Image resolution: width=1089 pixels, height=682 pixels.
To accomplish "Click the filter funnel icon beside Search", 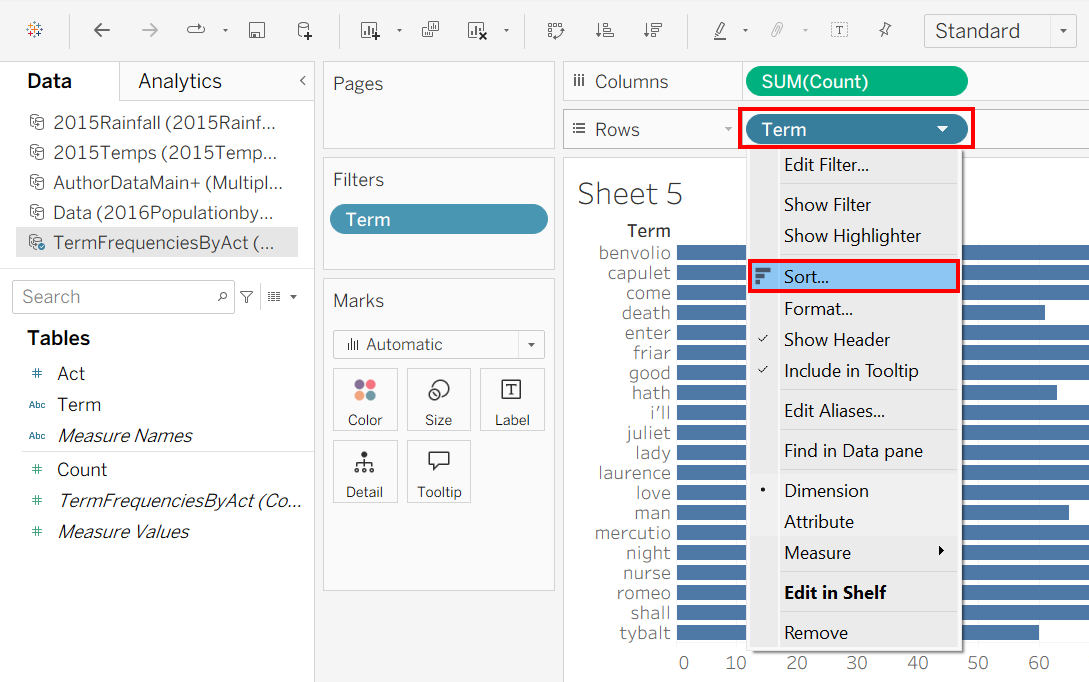I will pyautogui.click(x=247, y=297).
